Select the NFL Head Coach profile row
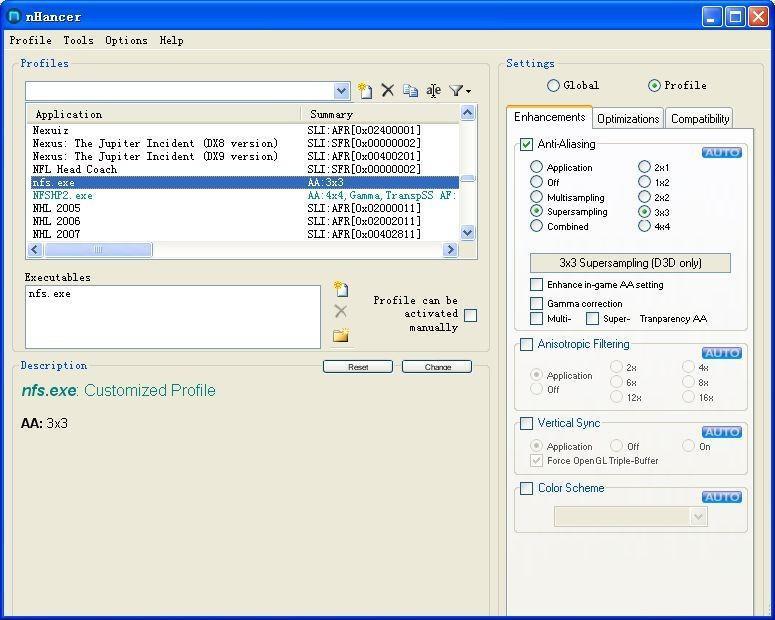This screenshot has height=620, width=775. pyautogui.click(x=245, y=170)
